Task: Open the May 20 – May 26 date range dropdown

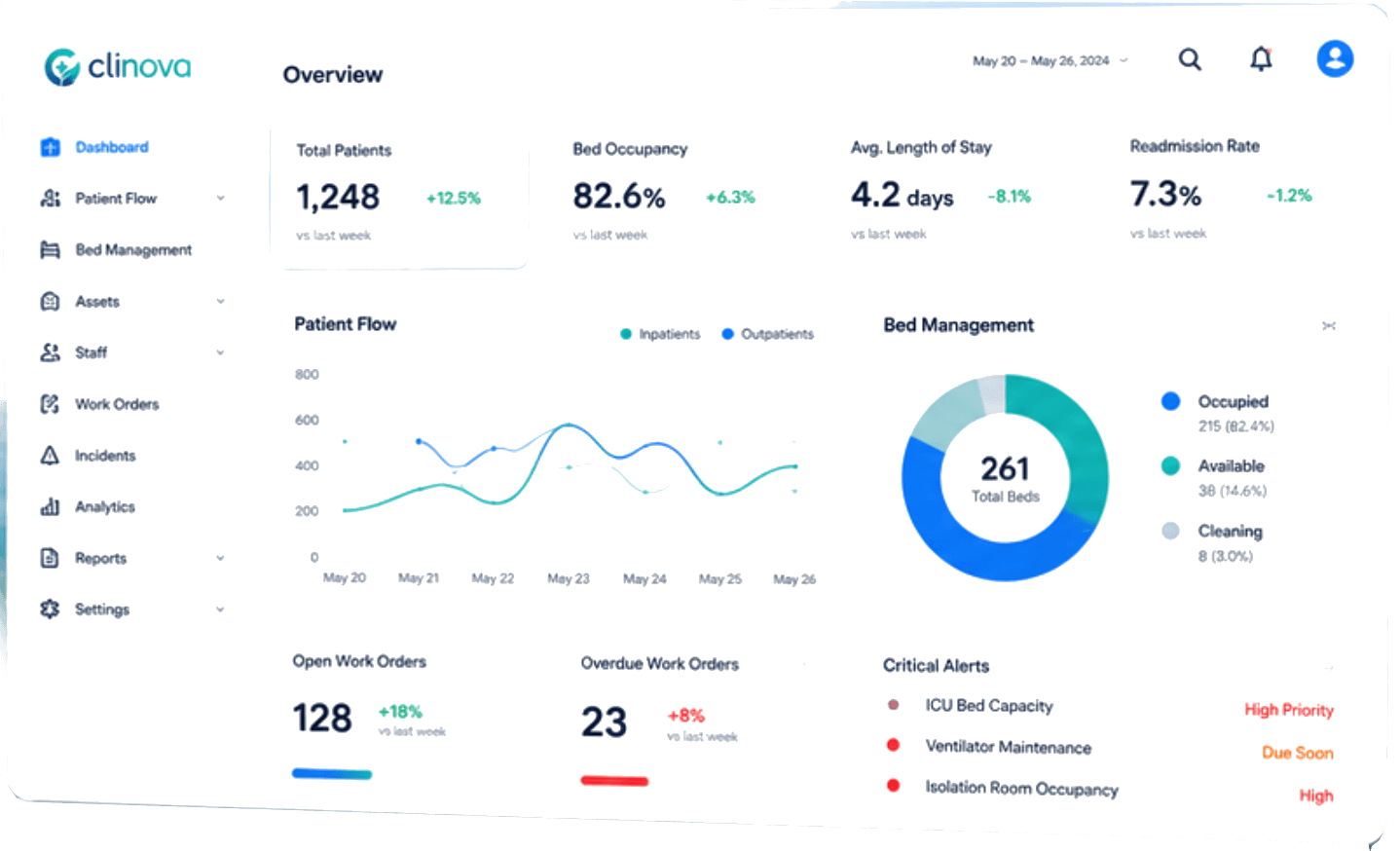Action: pyautogui.click(x=1050, y=60)
